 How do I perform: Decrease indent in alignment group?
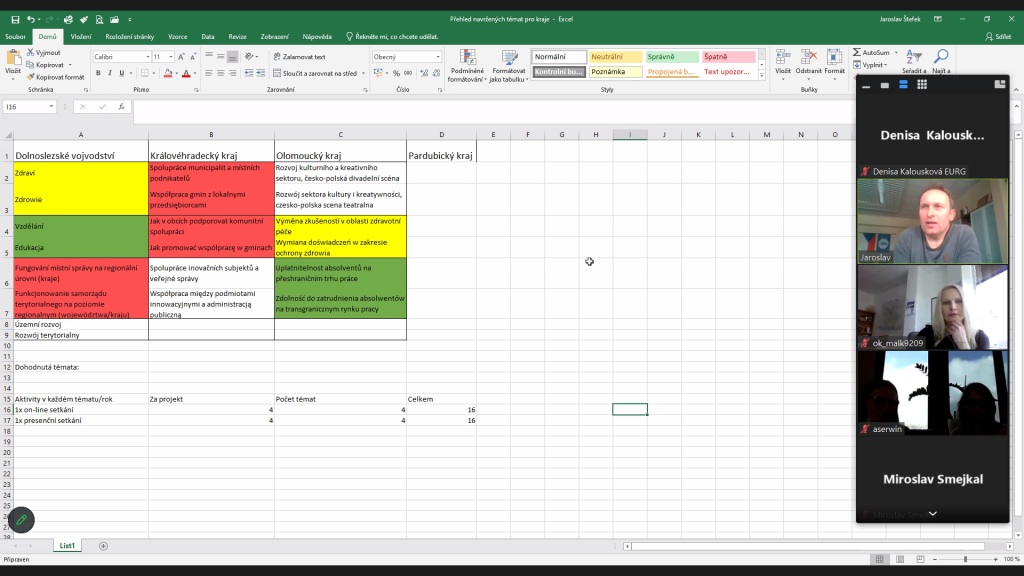[x=249, y=73]
